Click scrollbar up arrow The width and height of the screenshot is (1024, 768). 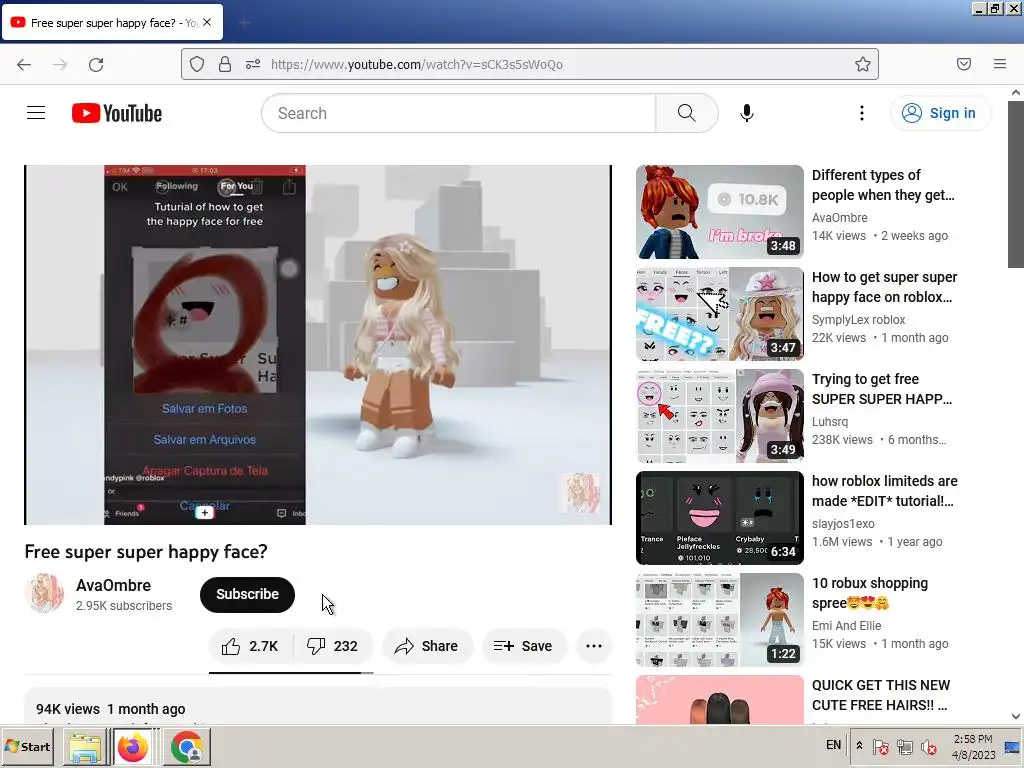pyautogui.click(x=1016, y=93)
